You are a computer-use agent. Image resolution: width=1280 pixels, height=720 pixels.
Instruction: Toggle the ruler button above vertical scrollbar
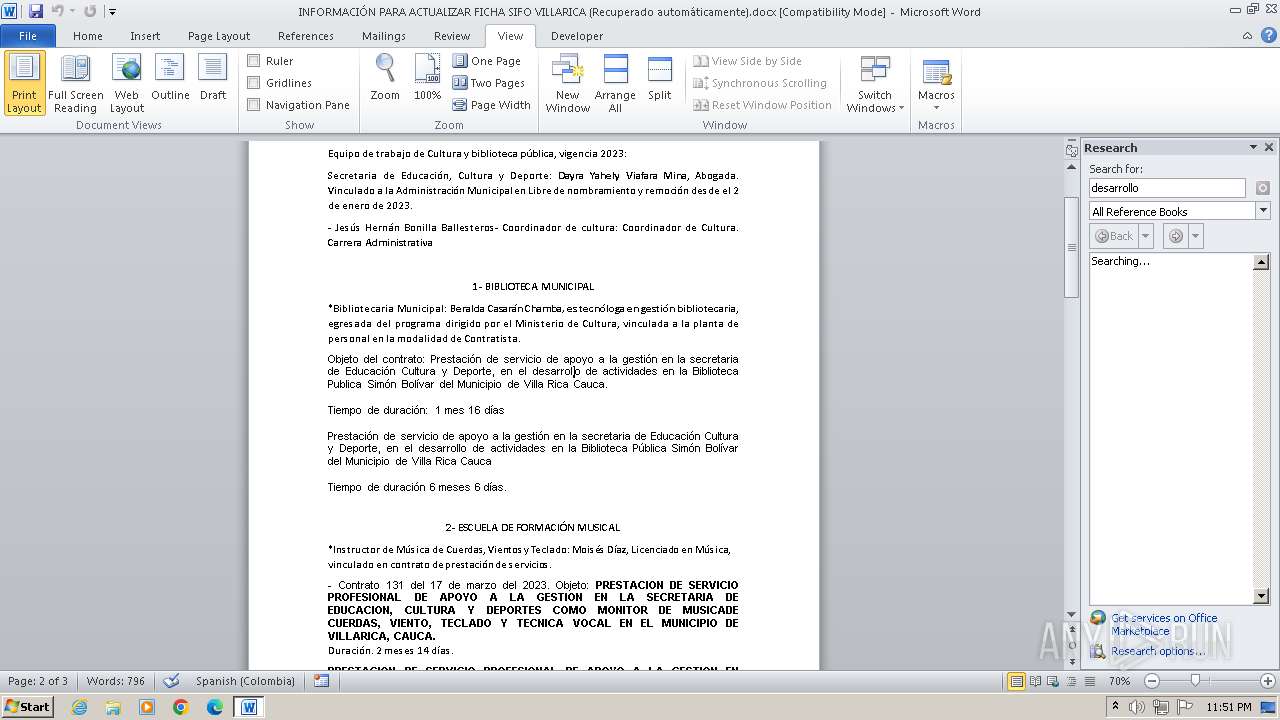(x=1071, y=149)
